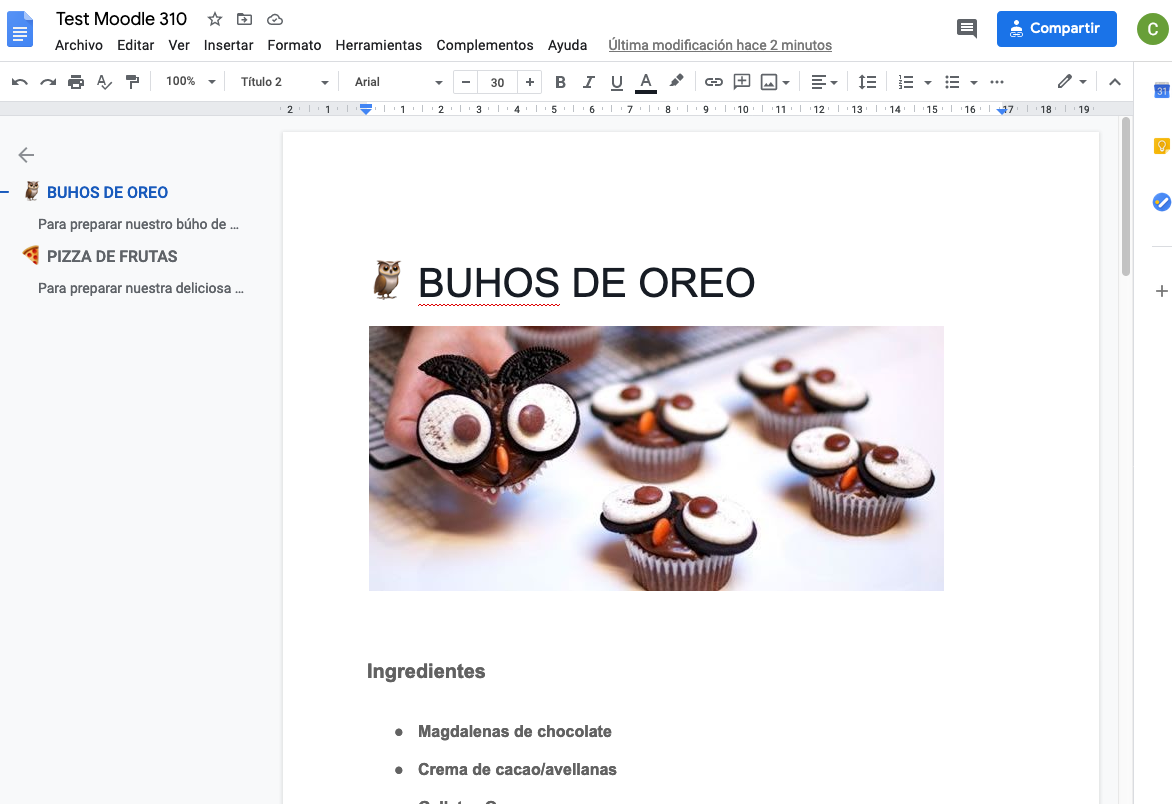Toggle underline formatting
The image size is (1172, 804).
pyautogui.click(x=617, y=82)
